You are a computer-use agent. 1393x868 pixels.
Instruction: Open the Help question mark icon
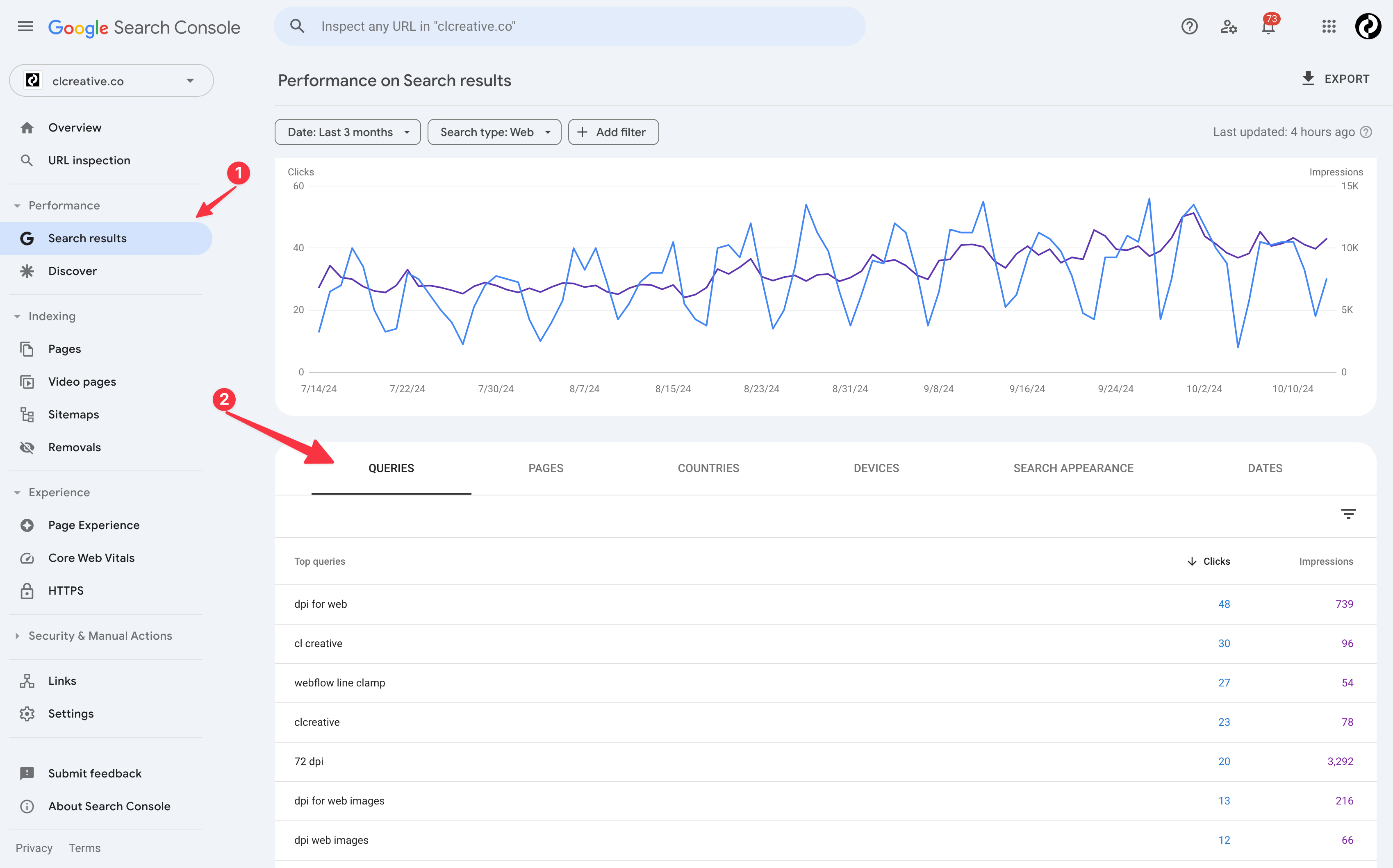pos(1189,26)
